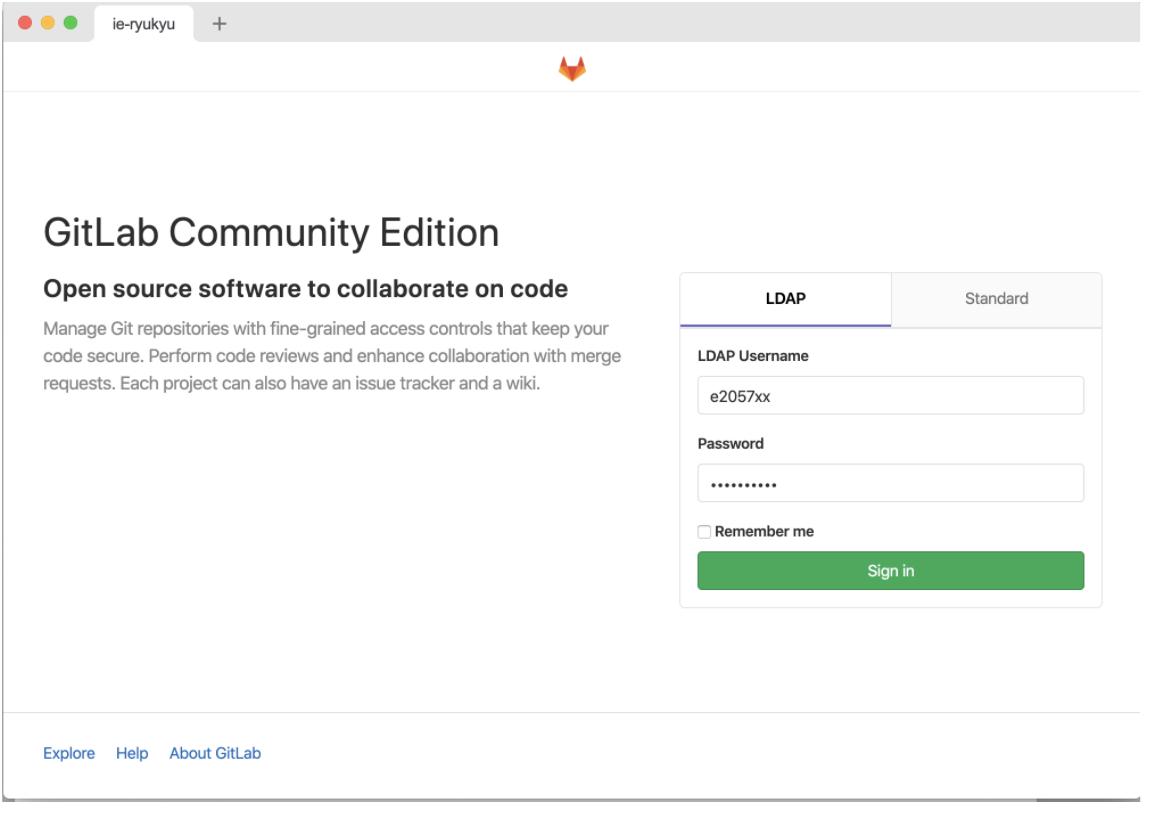Focus the LDAP Username input field
This screenshot has width=1168, height=816.
(890, 395)
